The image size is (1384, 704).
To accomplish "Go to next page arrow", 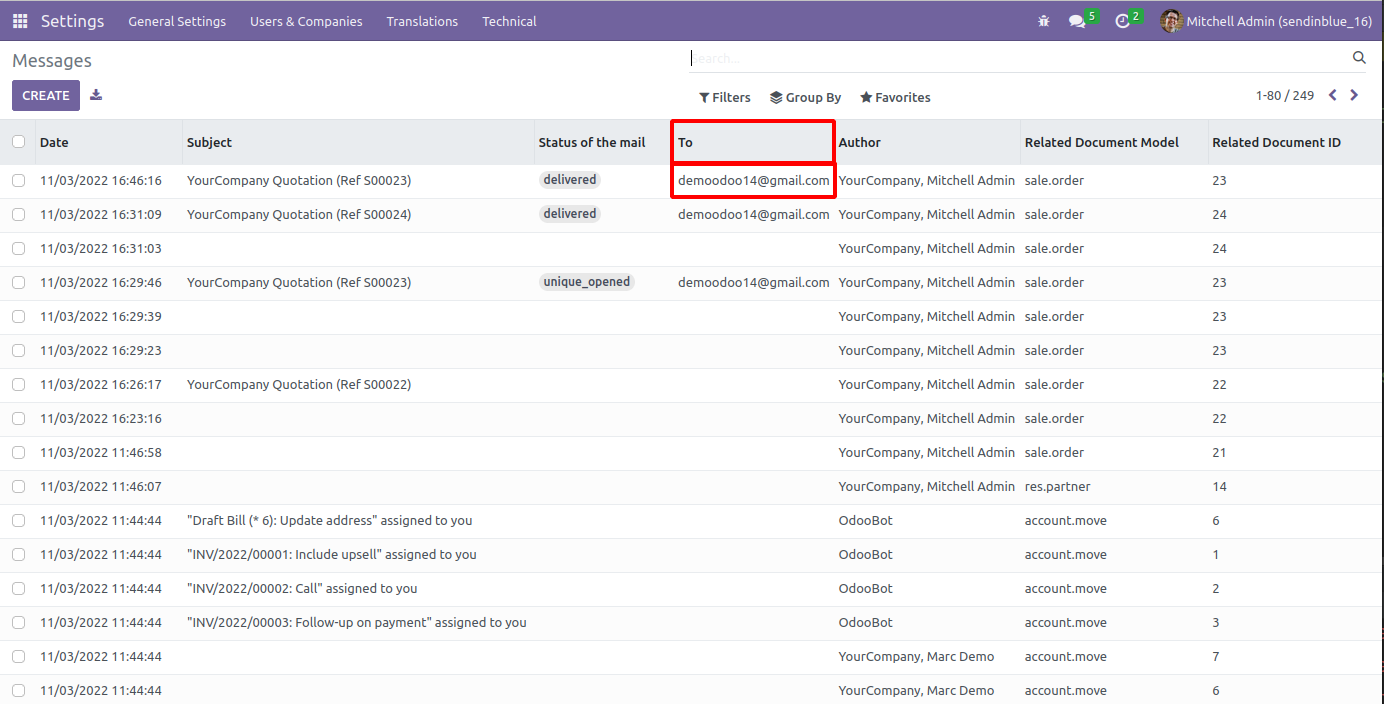I will click(1354, 96).
